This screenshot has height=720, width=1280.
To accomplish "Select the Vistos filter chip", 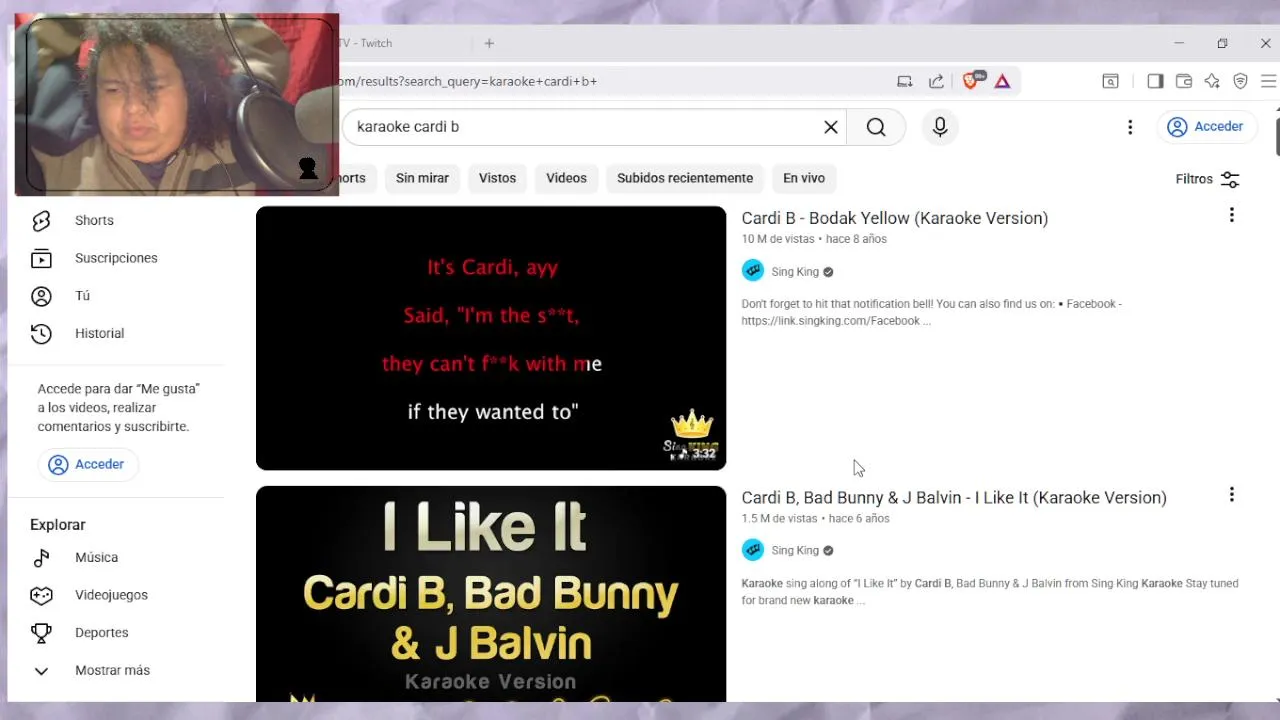I will tap(497, 178).
